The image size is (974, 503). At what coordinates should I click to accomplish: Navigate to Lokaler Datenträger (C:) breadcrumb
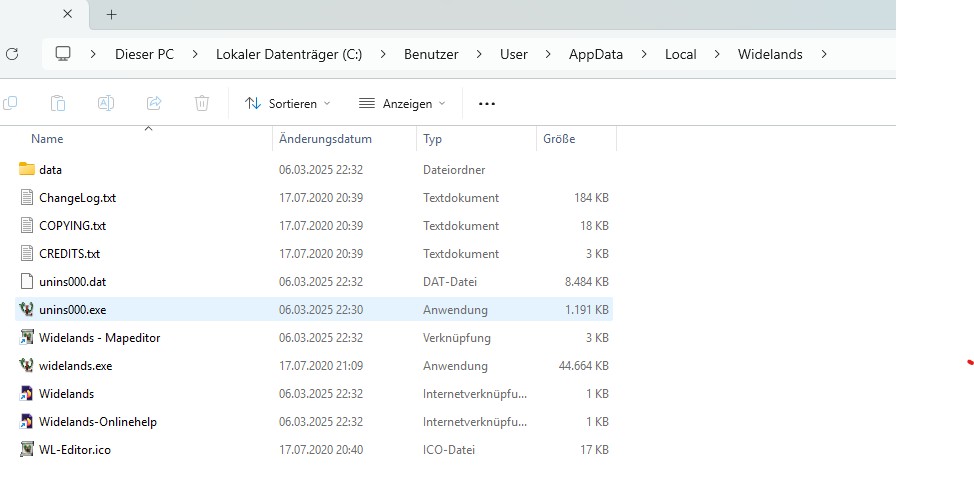tap(289, 55)
